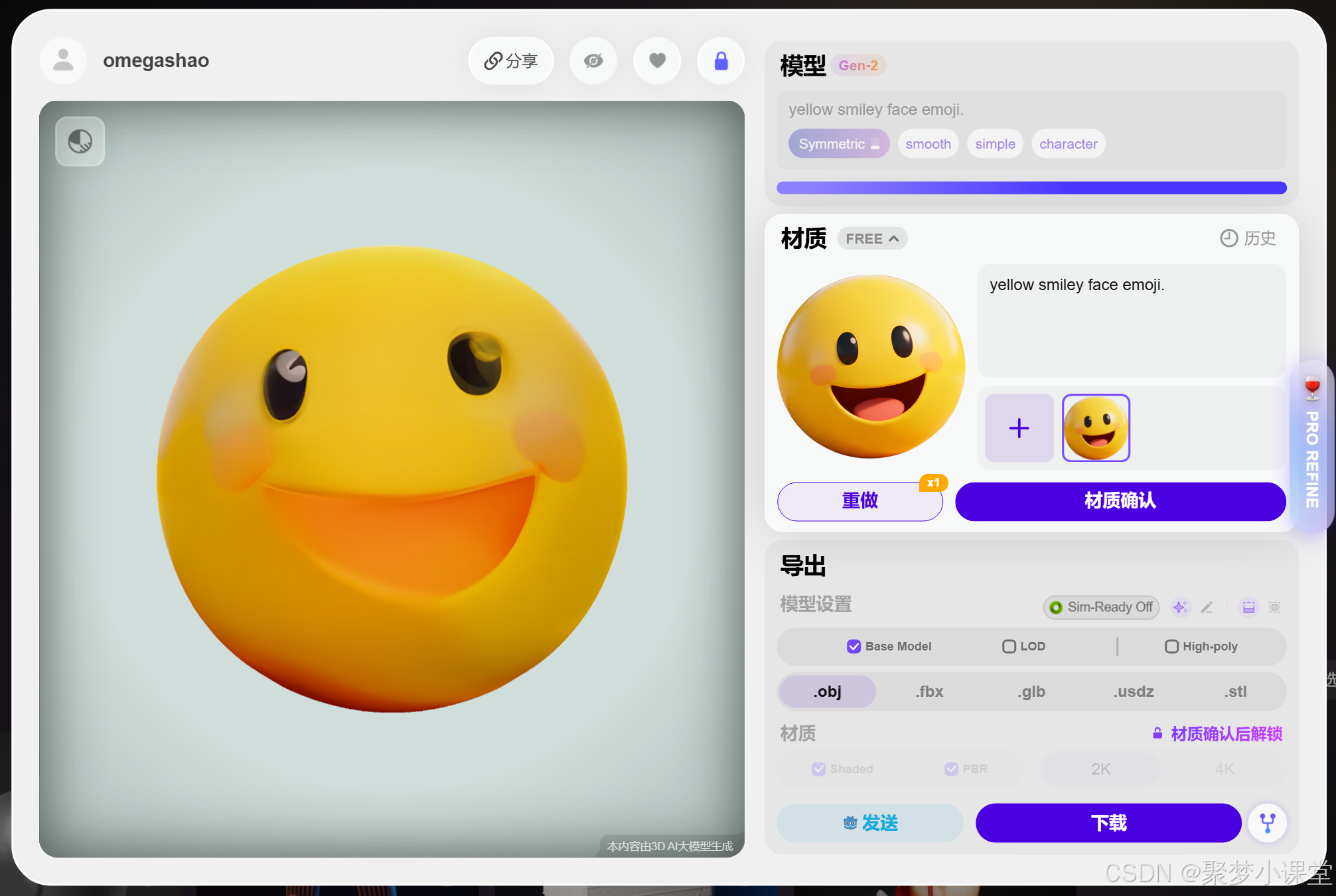This screenshot has width=1336, height=896.
Task: Click the heart favorite icon
Action: tap(657, 61)
